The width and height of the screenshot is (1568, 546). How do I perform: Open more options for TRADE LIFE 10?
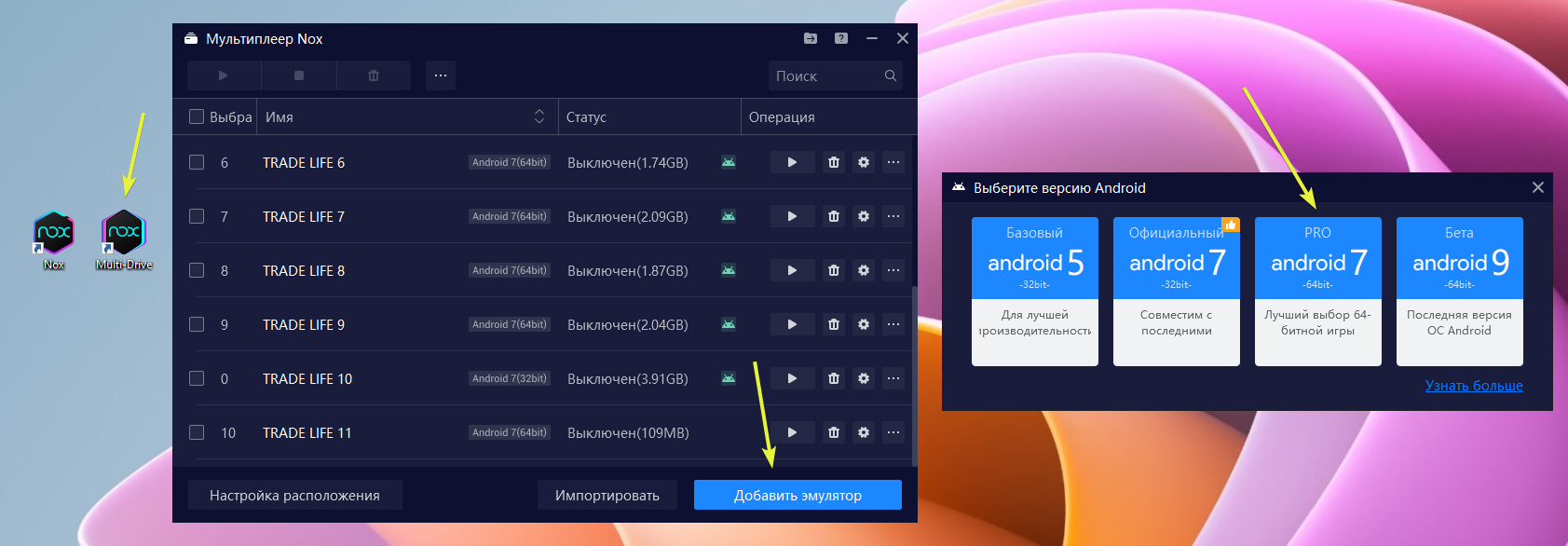coord(893,378)
